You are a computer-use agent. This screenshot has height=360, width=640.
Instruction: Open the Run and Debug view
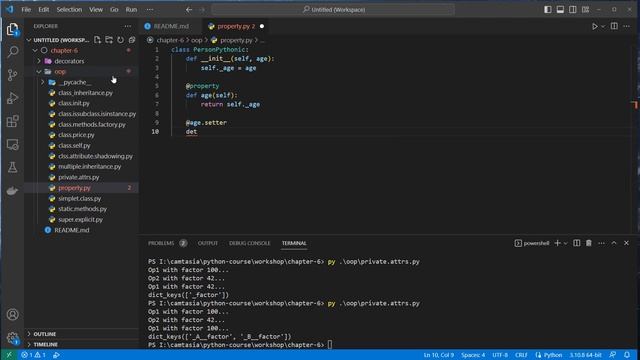13,98
